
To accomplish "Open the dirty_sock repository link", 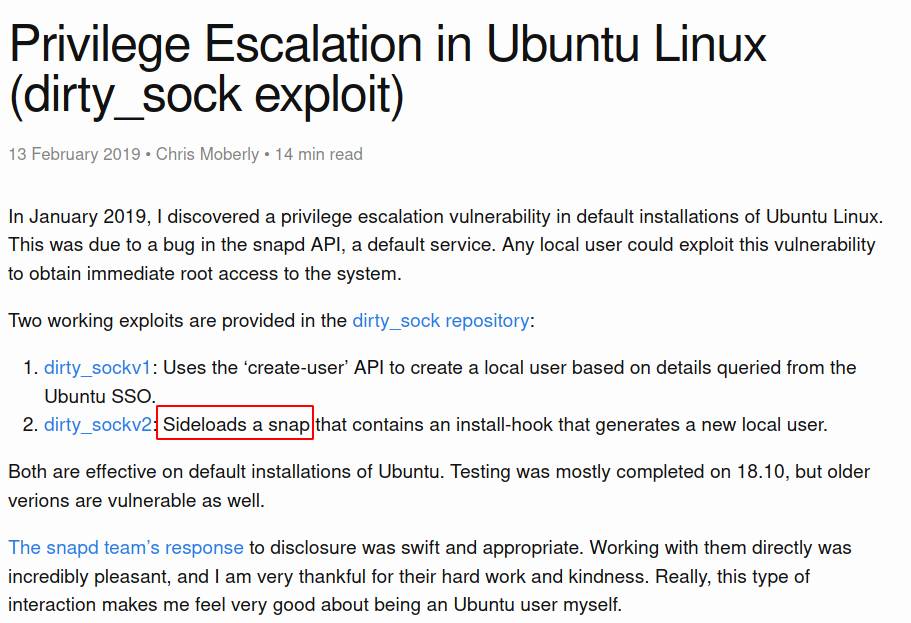I will (441, 321).
